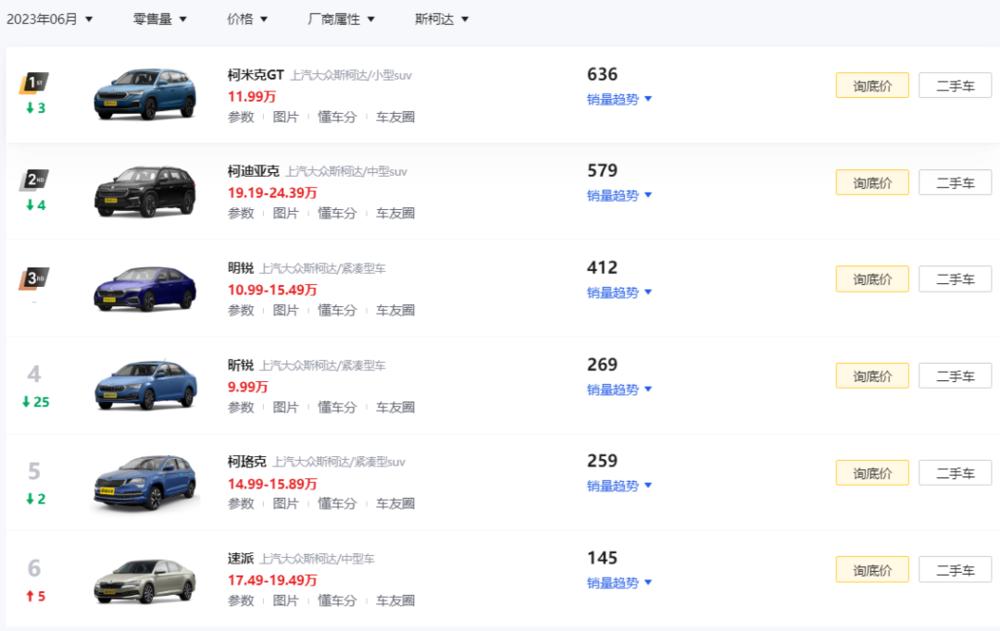The width and height of the screenshot is (1000, 631).
Task: Open the 斯柯达 brand filter dropdown
Action: click(x=440, y=18)
